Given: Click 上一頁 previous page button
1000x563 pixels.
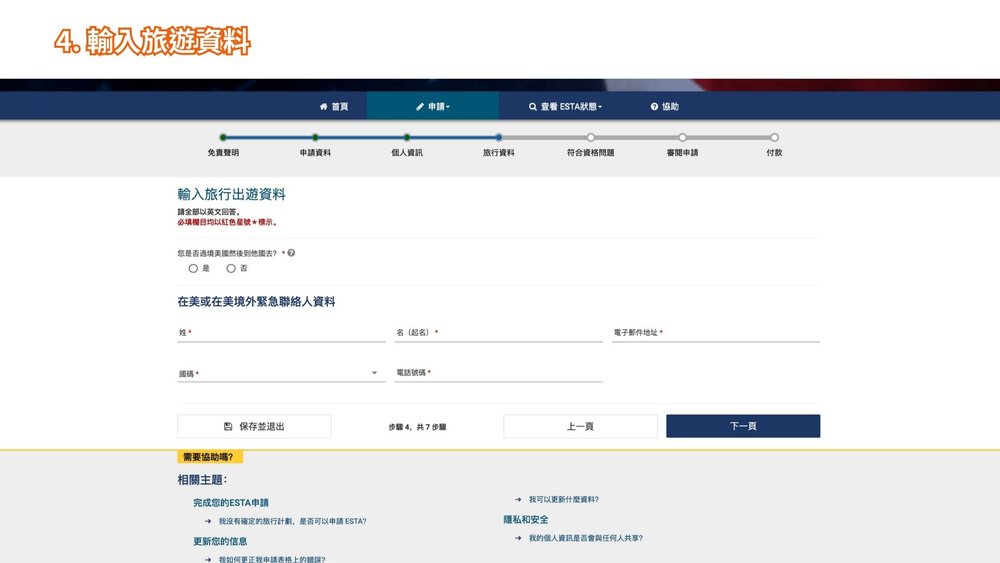Looking at the screenshot, I should pos(580,426).
